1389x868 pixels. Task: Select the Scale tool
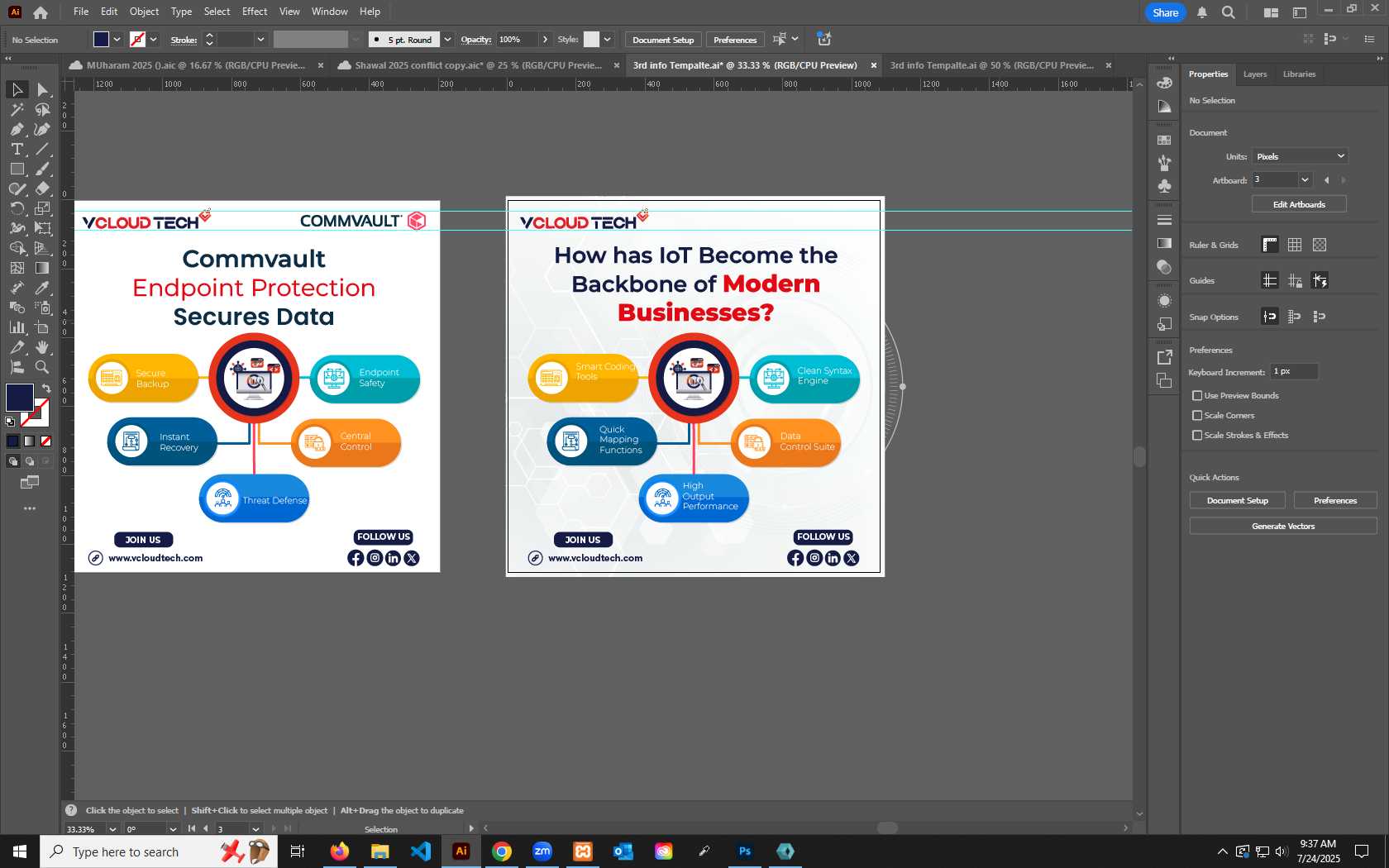(x=42, y=208)
